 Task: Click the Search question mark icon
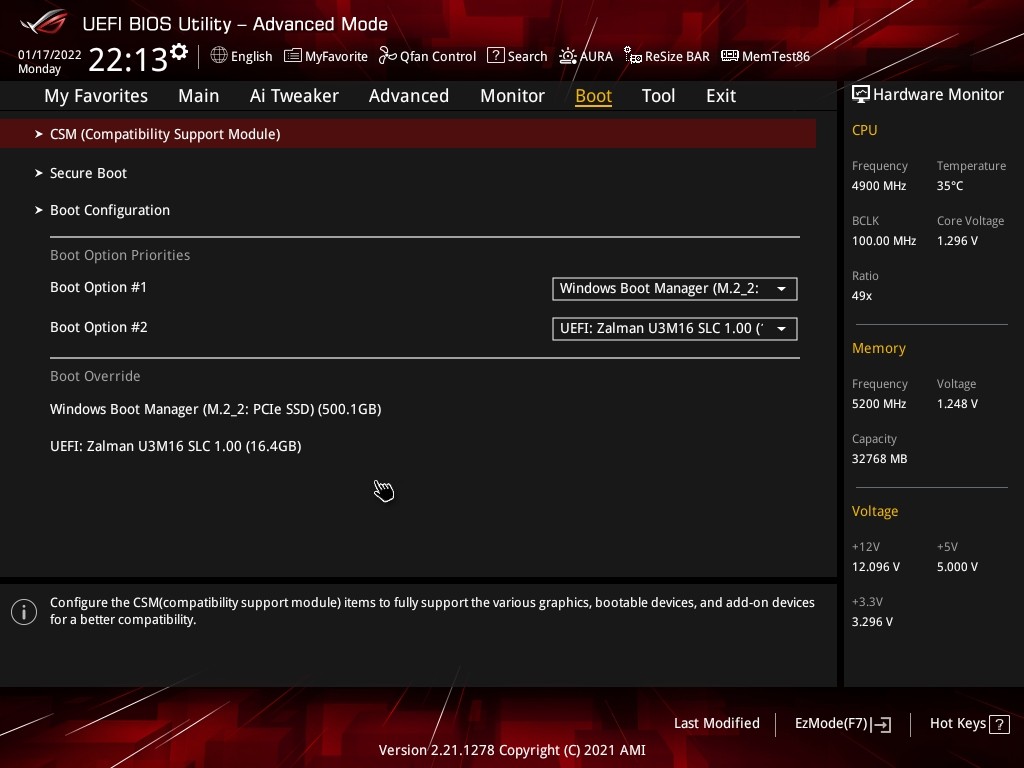pyautogui.click(x=496, y=56)
